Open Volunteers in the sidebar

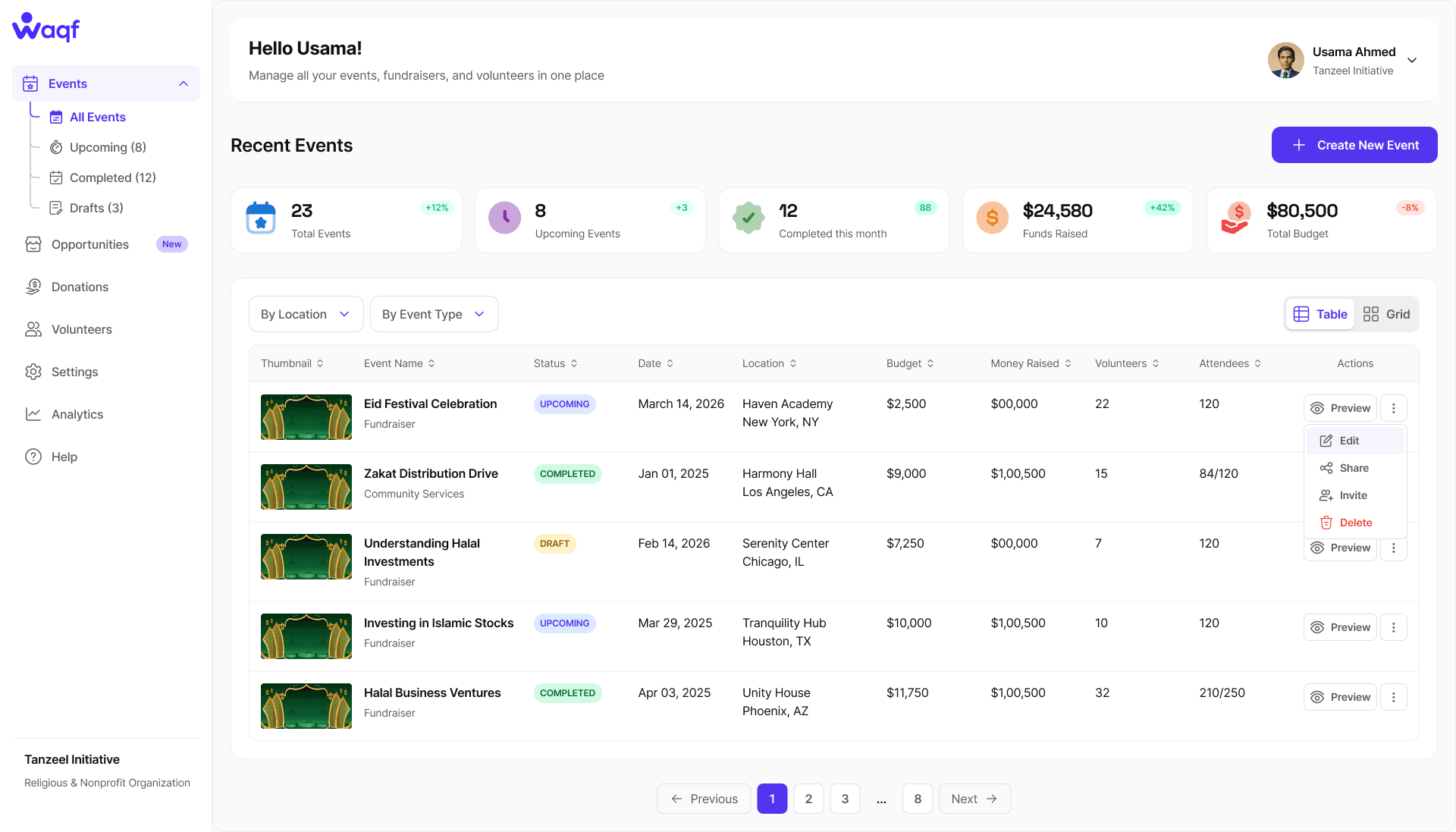(x=81, y=329)
